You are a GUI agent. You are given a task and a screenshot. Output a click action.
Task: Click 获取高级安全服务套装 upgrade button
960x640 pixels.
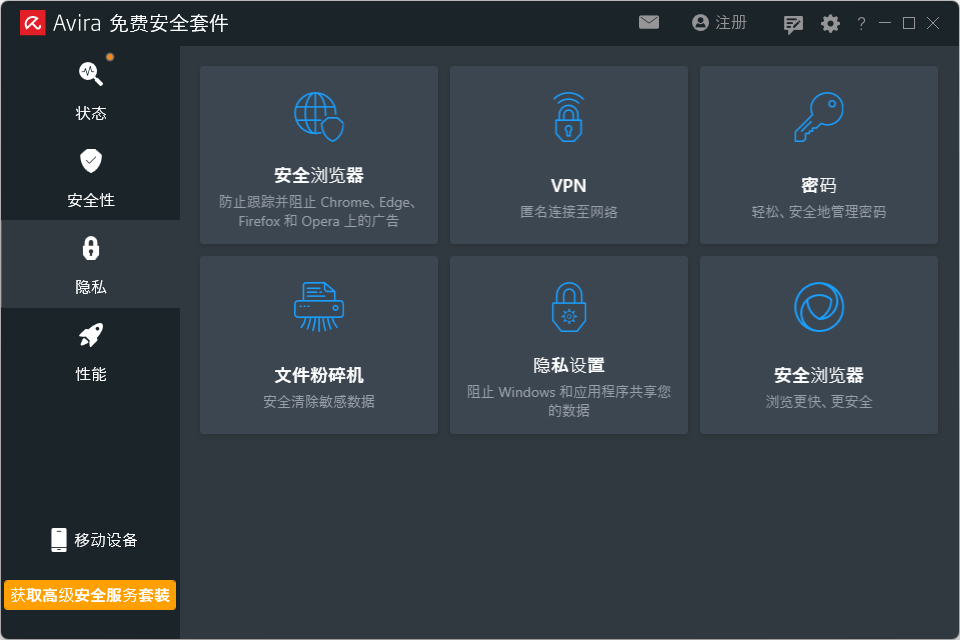click(x=90, y=595)
